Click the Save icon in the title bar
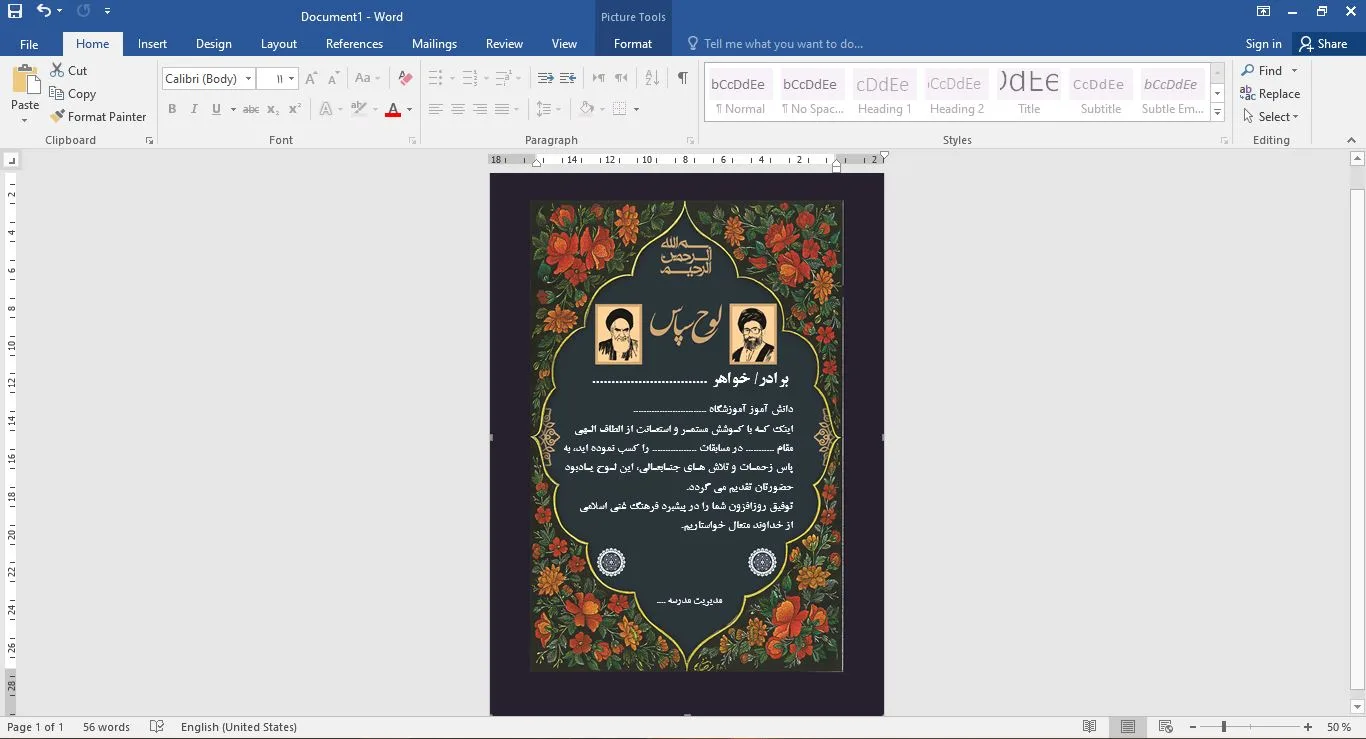 tap(14, 12)
